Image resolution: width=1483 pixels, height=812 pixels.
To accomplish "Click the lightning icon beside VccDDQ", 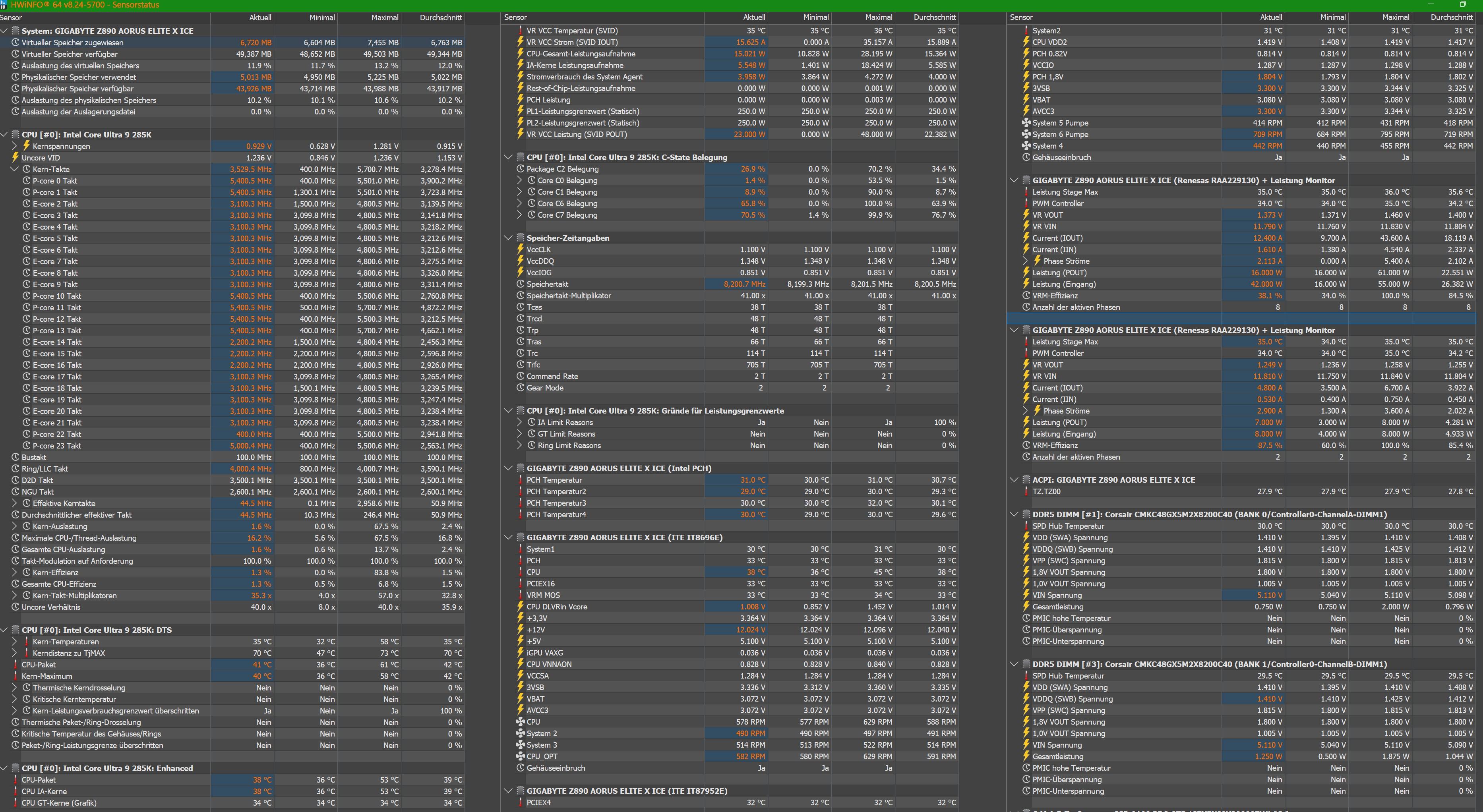I will click(x=521, y=261).
